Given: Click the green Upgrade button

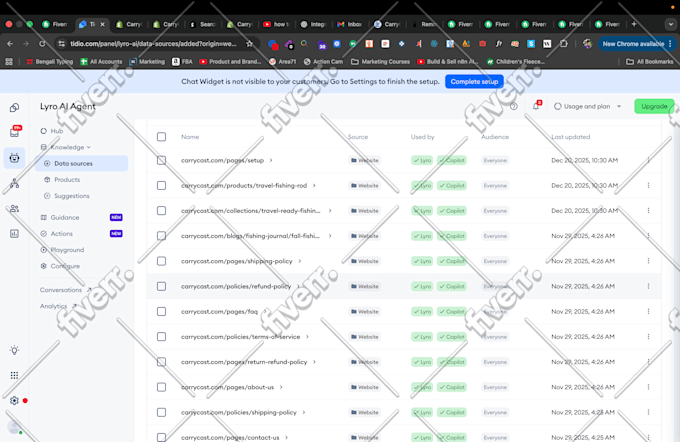Looking at the screenshot, I should pos(654,106).
